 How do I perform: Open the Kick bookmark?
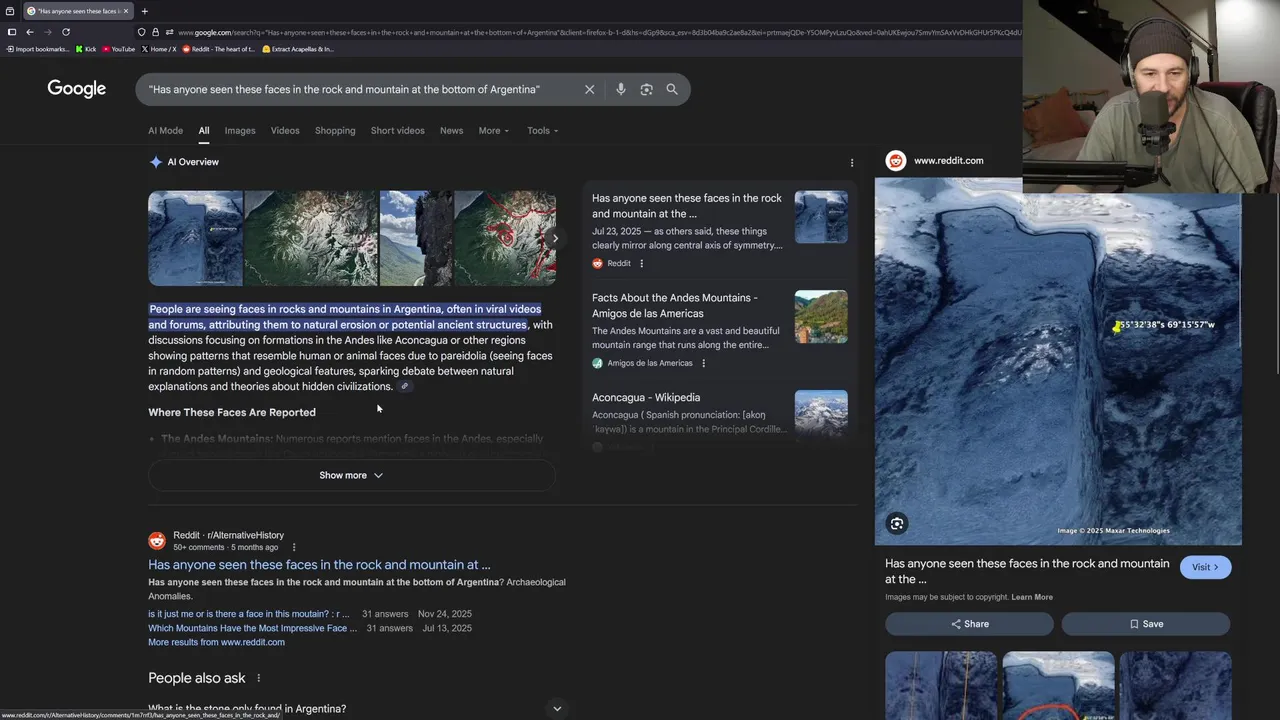point(86,49)
